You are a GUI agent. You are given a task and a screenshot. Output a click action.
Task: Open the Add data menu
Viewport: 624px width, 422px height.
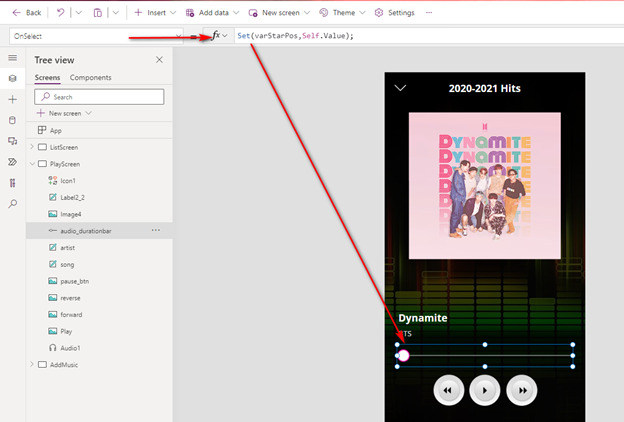[212, 13]
